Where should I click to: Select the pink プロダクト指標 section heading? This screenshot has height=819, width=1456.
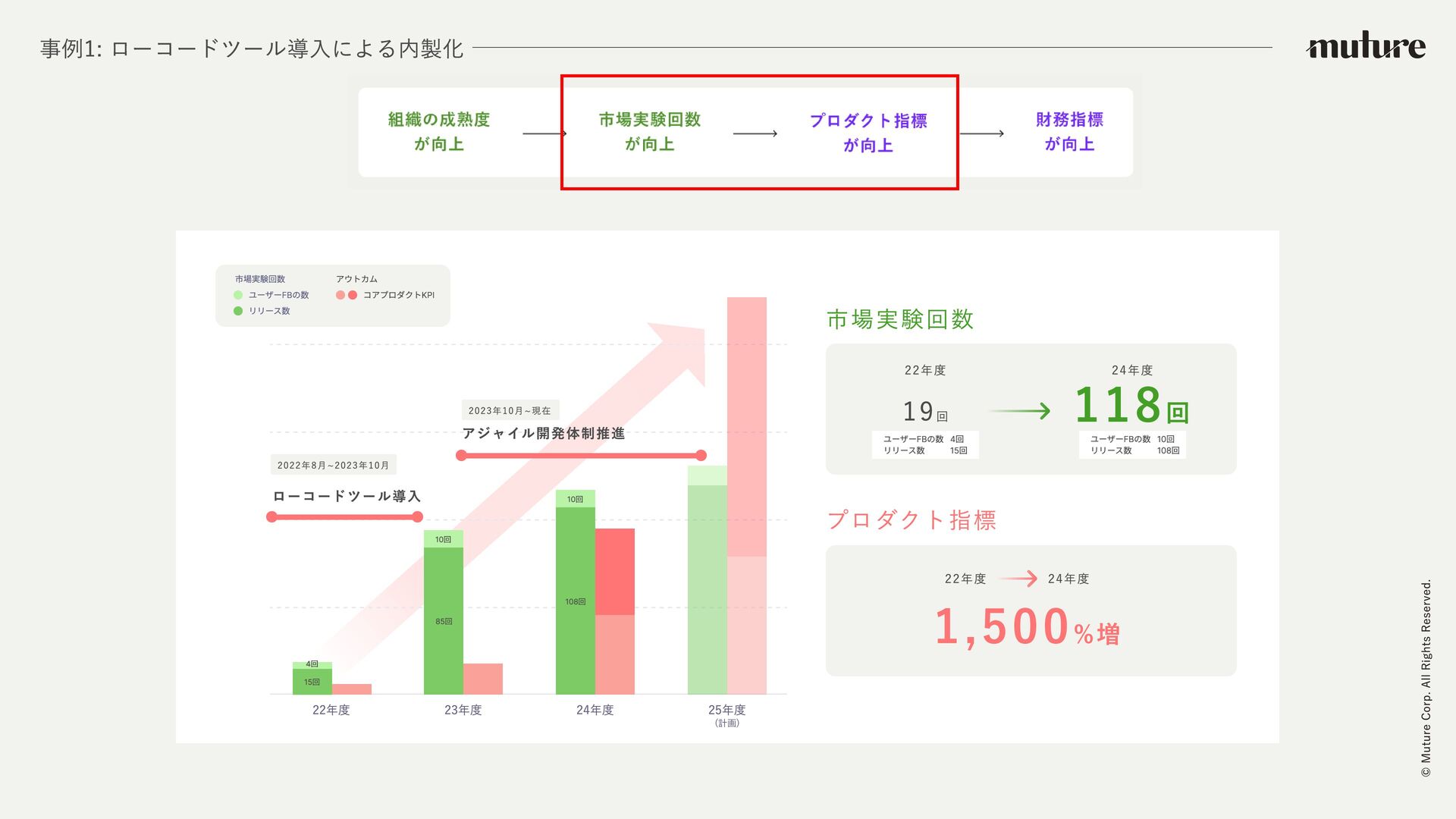tap(912, 520)
